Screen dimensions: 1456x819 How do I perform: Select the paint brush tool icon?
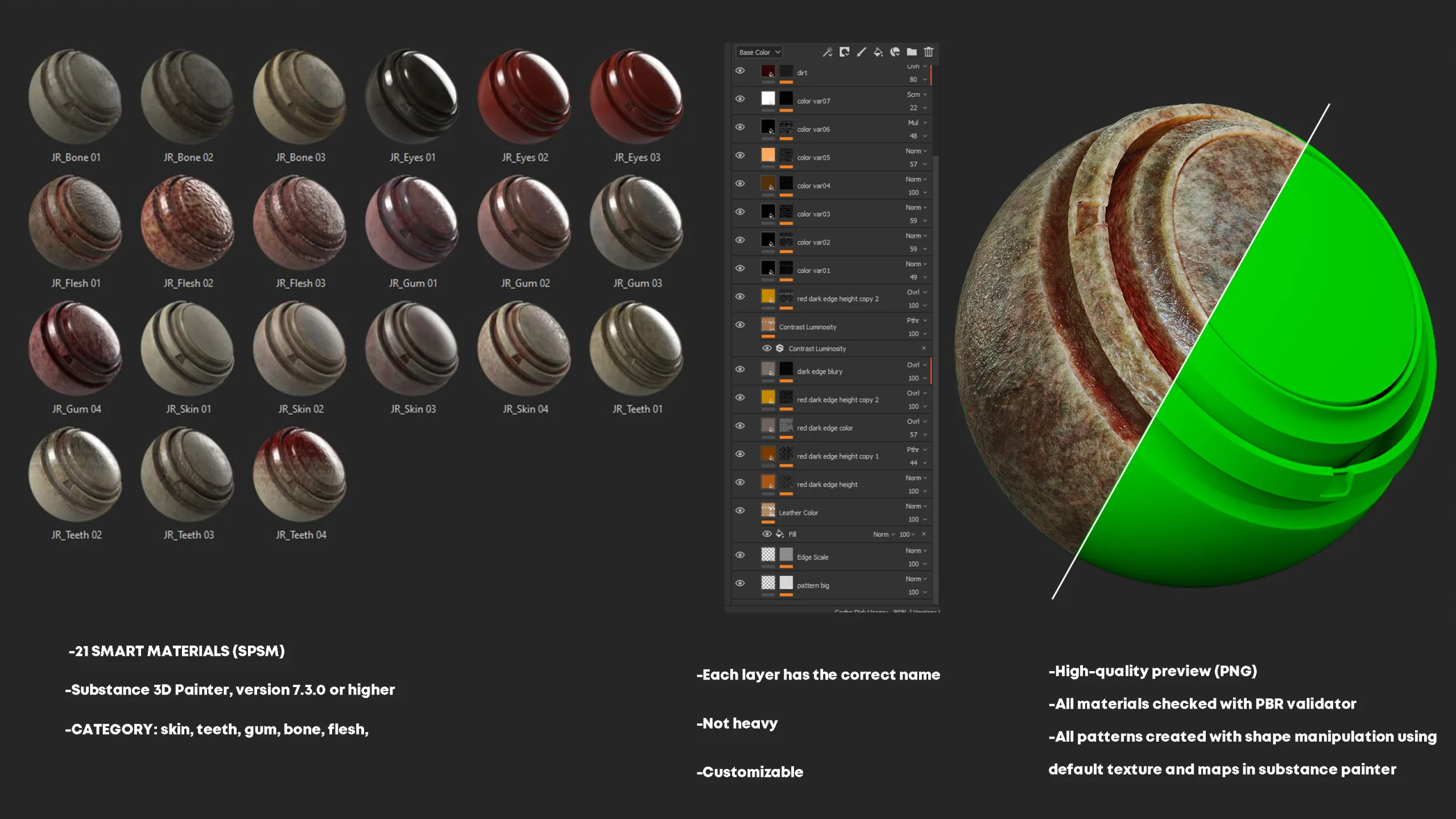[861, 52]
